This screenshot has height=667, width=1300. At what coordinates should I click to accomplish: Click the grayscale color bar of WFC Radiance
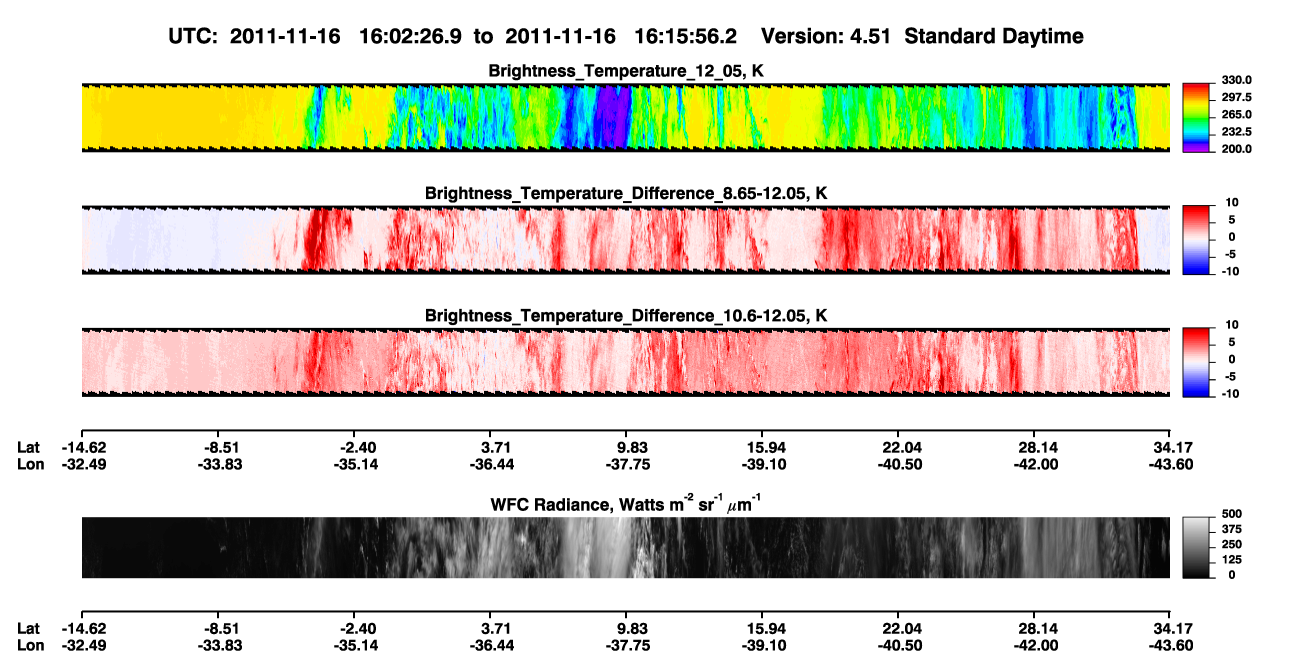coord(1196,548)
